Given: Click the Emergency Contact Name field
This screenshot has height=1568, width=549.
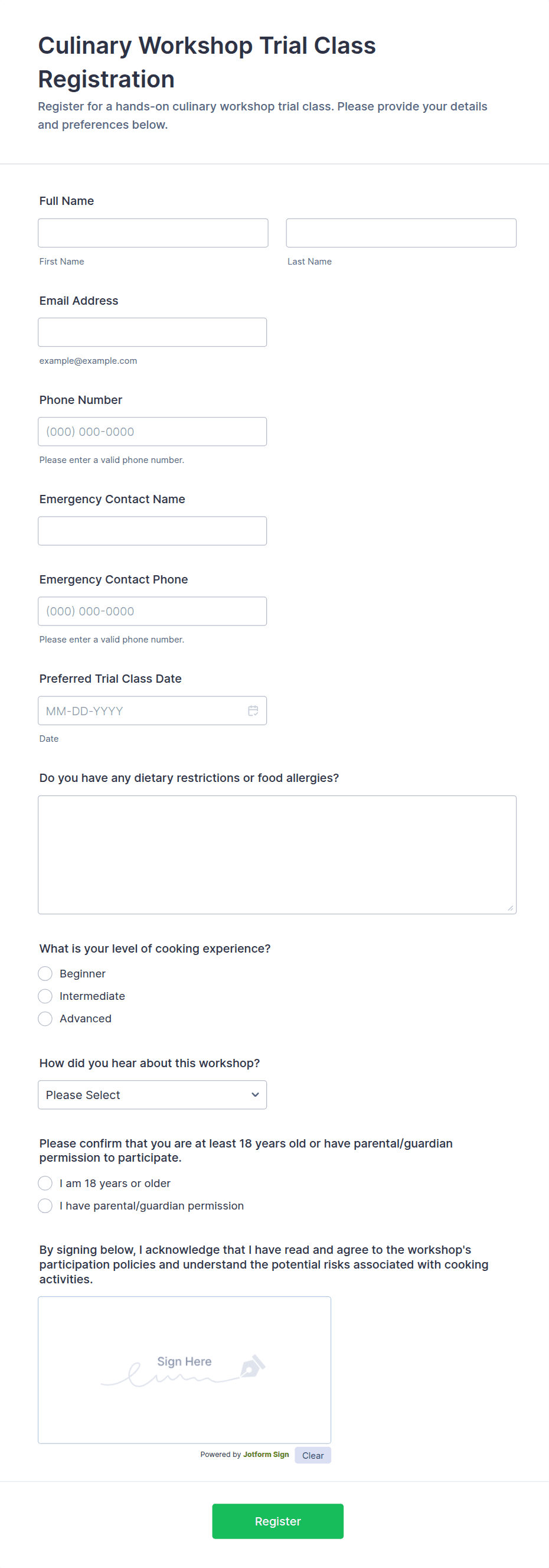Looking at the screenshot, I should click(x=152, y=531).
